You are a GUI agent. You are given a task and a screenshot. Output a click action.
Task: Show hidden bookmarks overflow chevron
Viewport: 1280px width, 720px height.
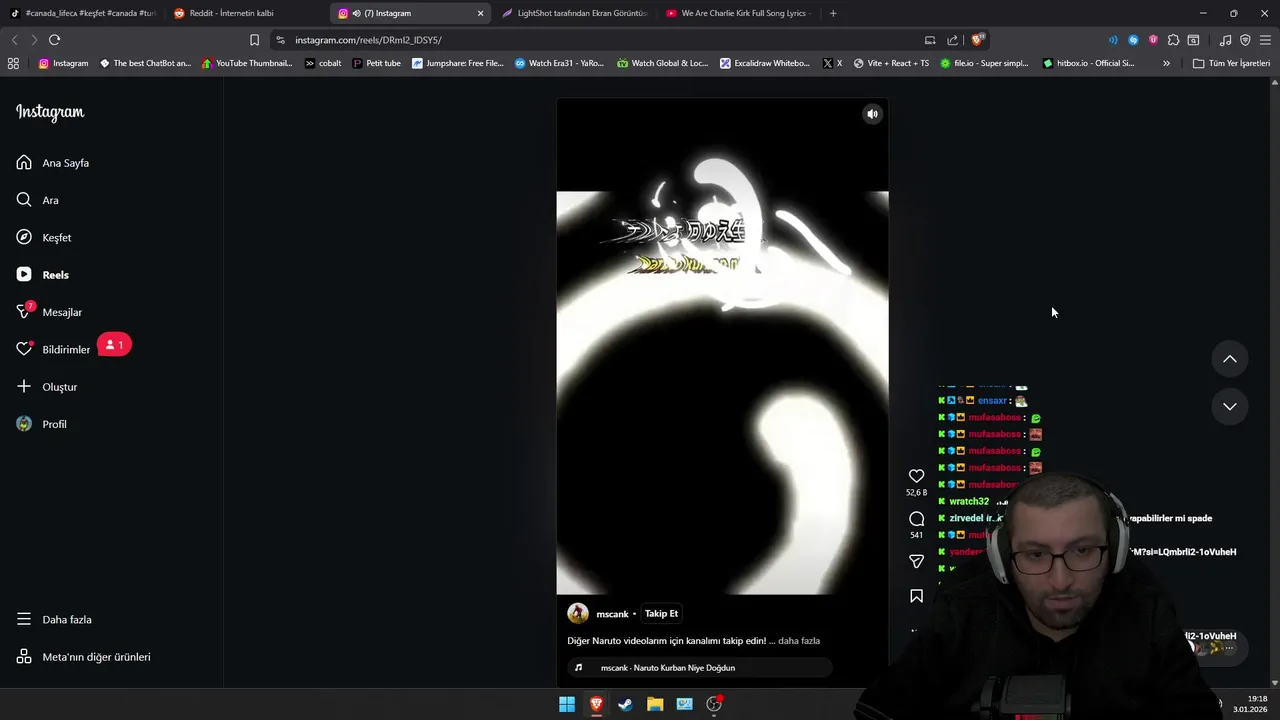[x=1166, y=63]
